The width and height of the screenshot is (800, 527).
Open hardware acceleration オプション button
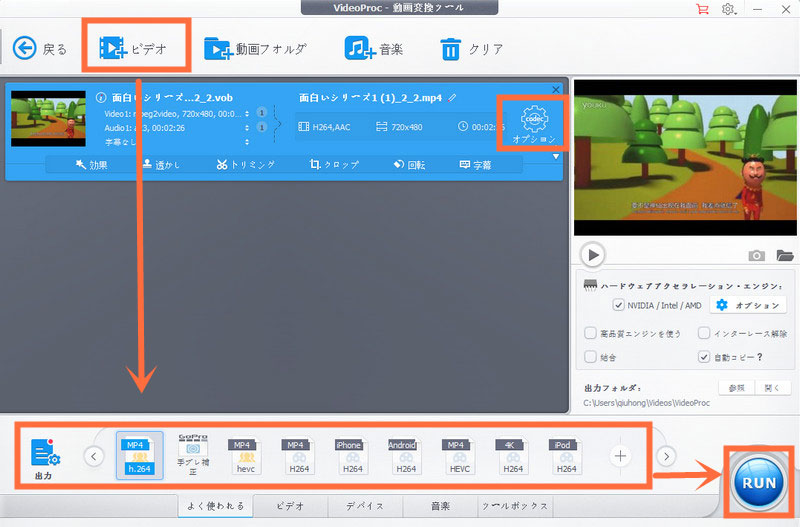748,305
